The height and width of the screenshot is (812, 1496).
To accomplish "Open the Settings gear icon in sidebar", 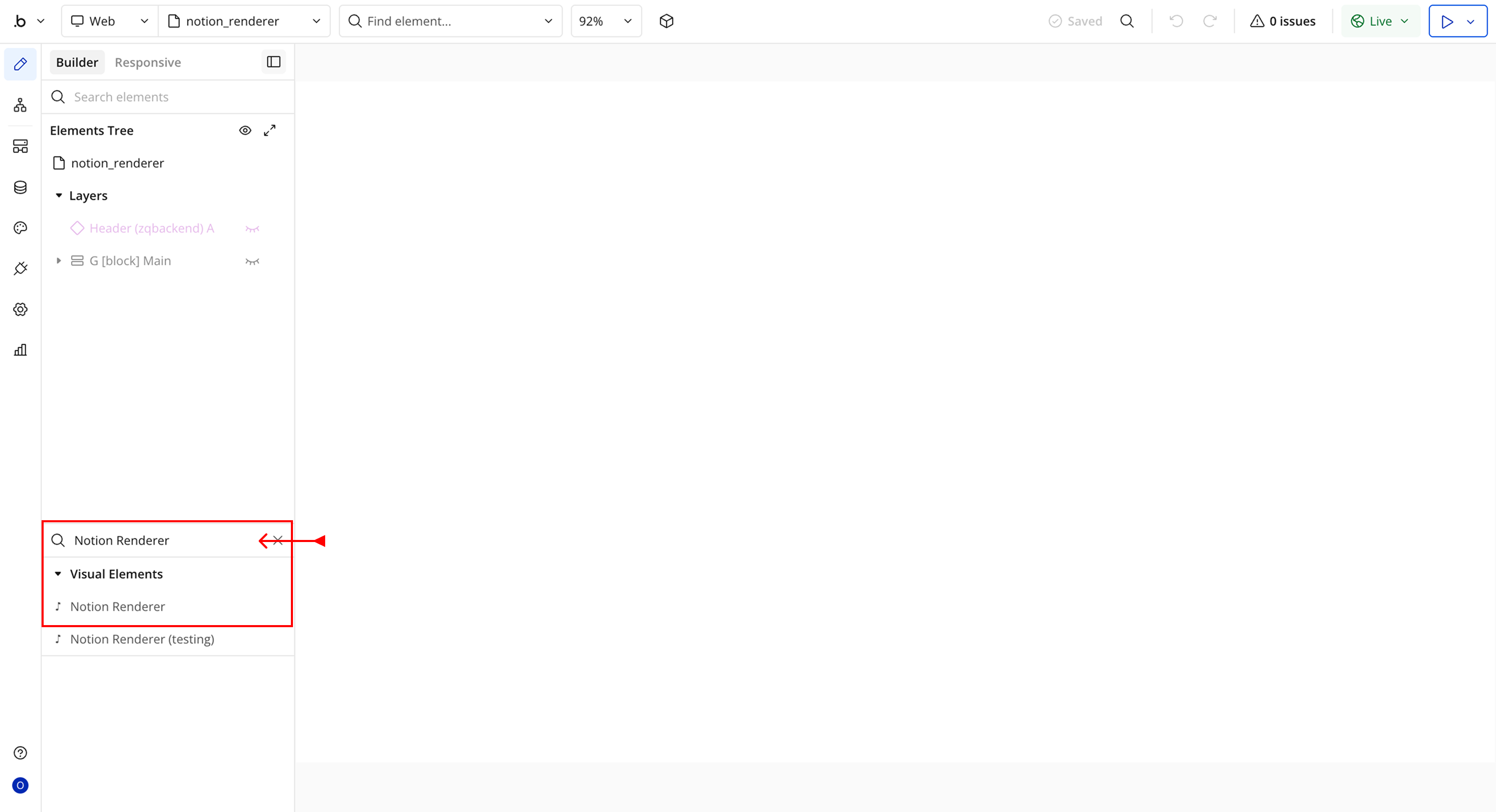I will [x=20, y=309].
